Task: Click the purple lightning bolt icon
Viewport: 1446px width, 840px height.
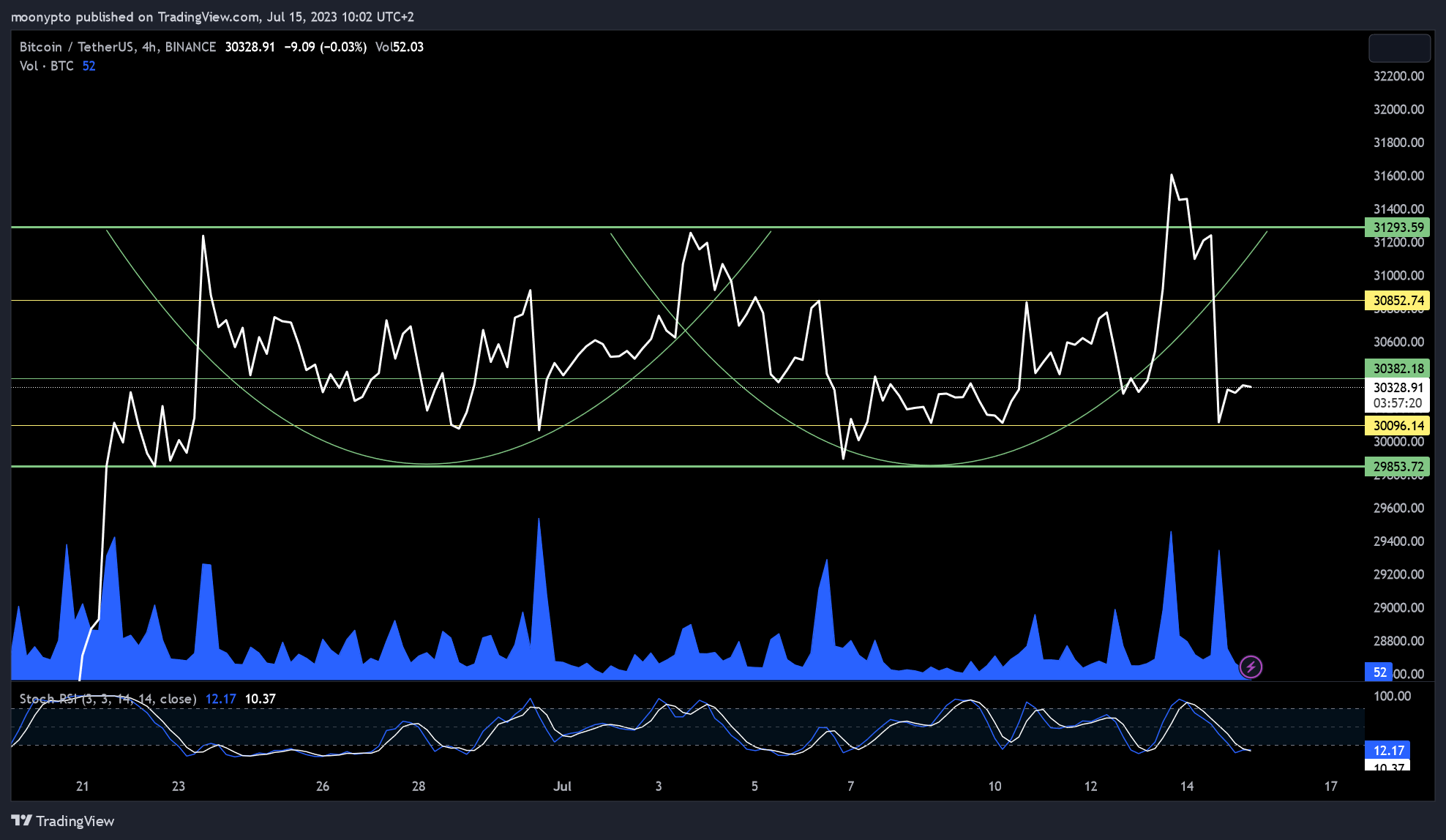Action: (1251, 667)
